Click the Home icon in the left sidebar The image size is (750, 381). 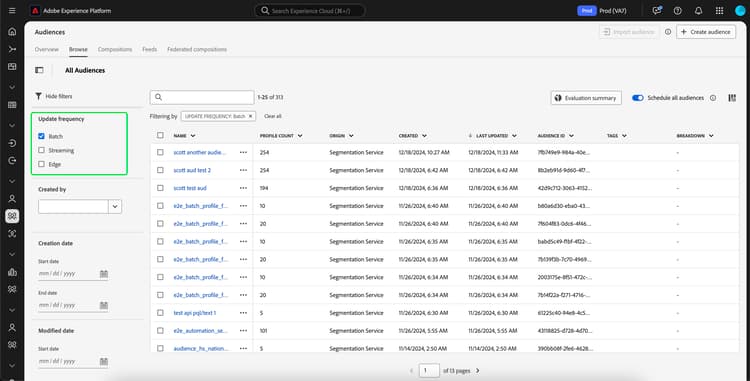(12, 32)
